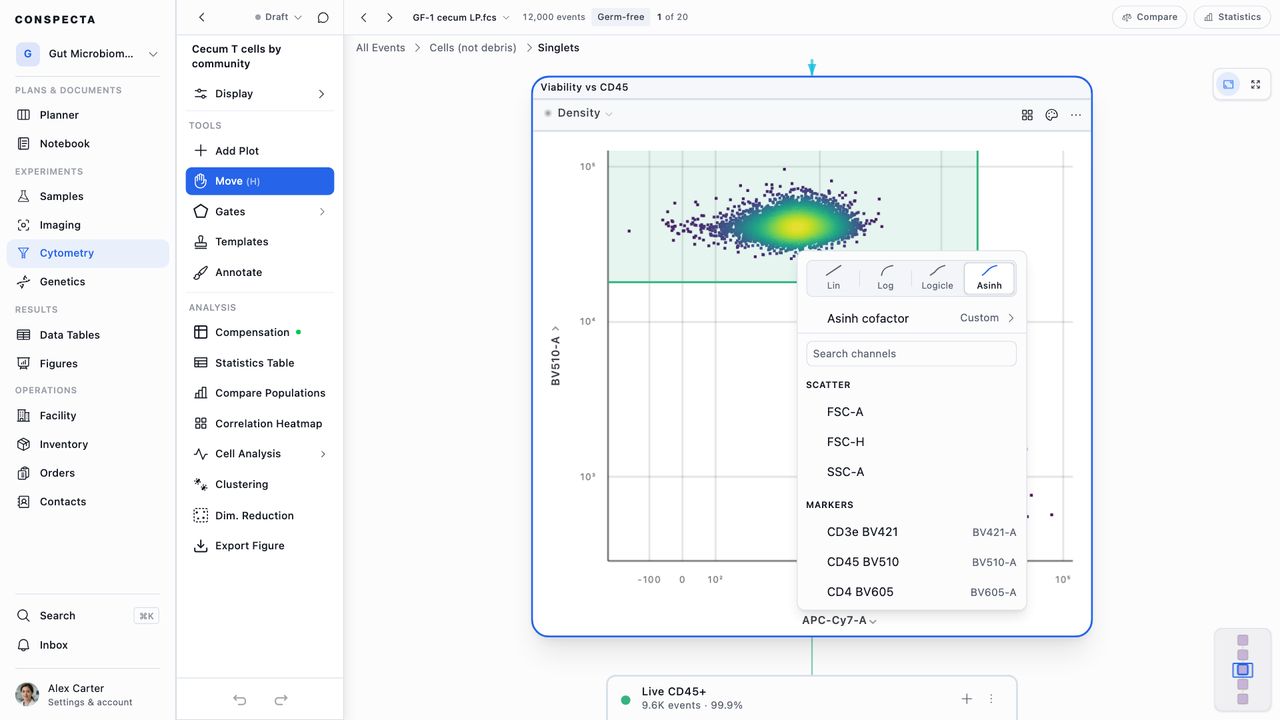Choose the CD3e BV421 marker channel
Viewport: 1280px width, 720px height.
point(912,532)
